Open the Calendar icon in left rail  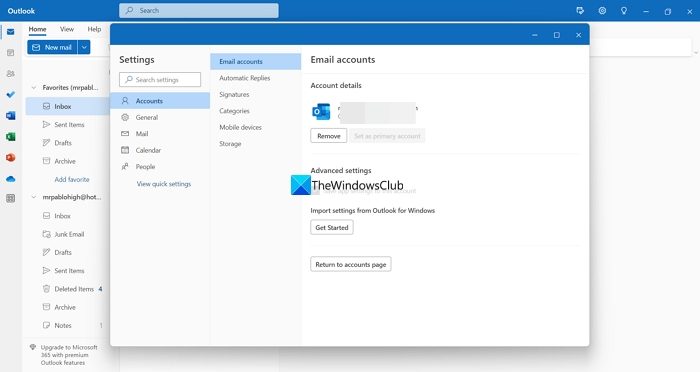[x=11, y=53]
